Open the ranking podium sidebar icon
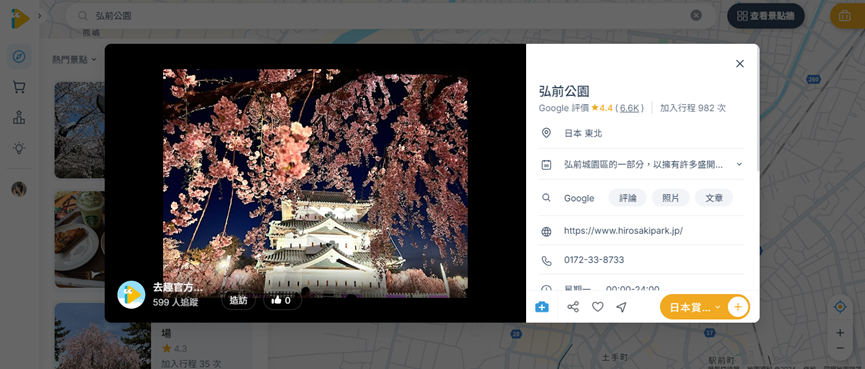Screen dimensions: 865x369 pyautogui.click(x=19, y=117)
